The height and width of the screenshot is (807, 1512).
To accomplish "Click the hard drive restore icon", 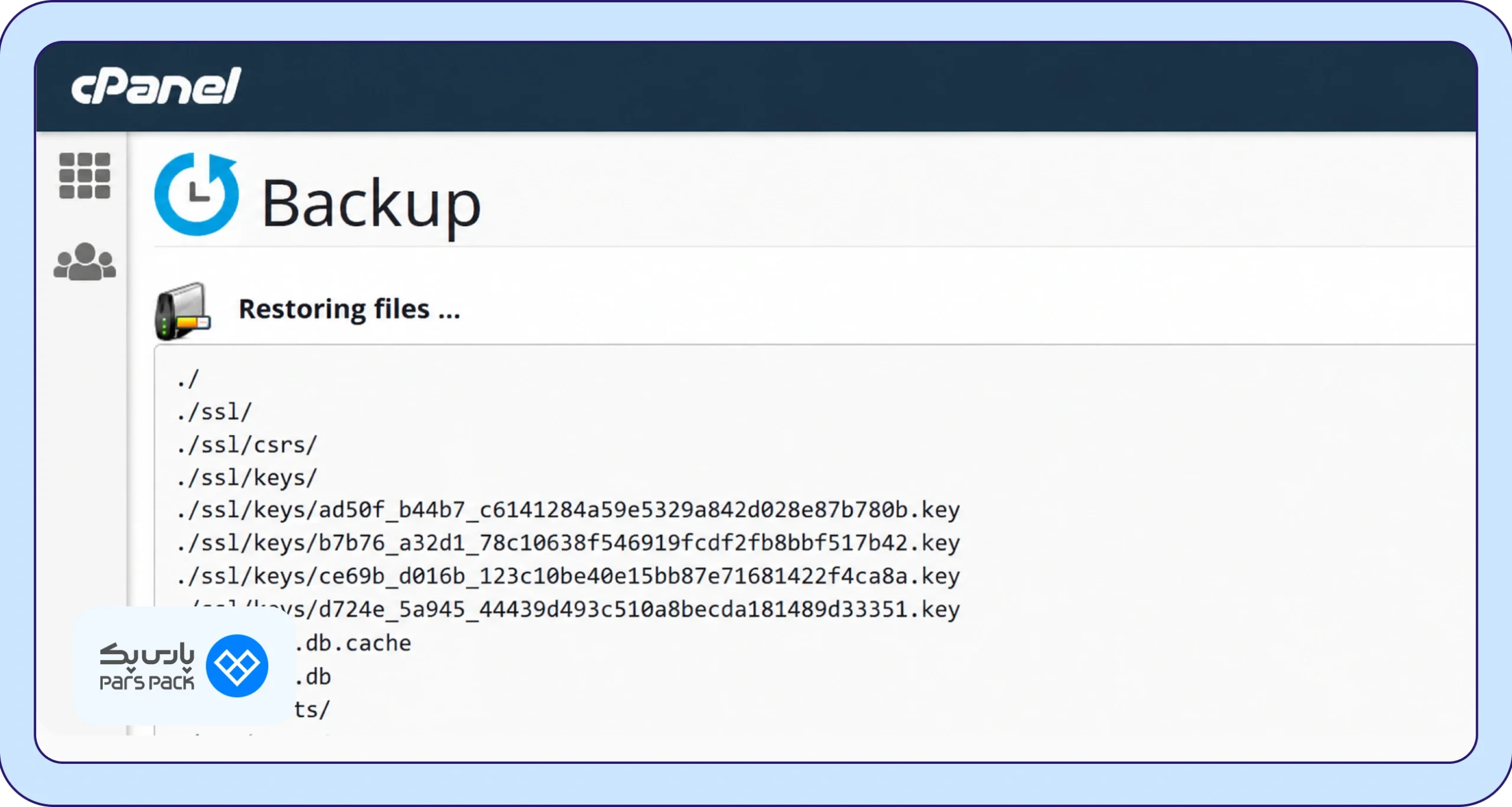I will [183, 311].
